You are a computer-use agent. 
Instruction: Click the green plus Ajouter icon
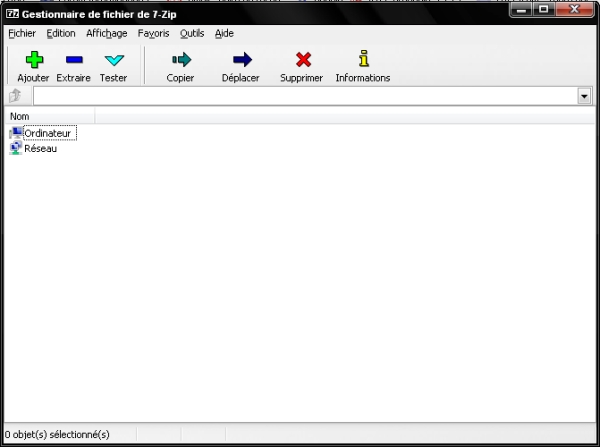[33, 61]
